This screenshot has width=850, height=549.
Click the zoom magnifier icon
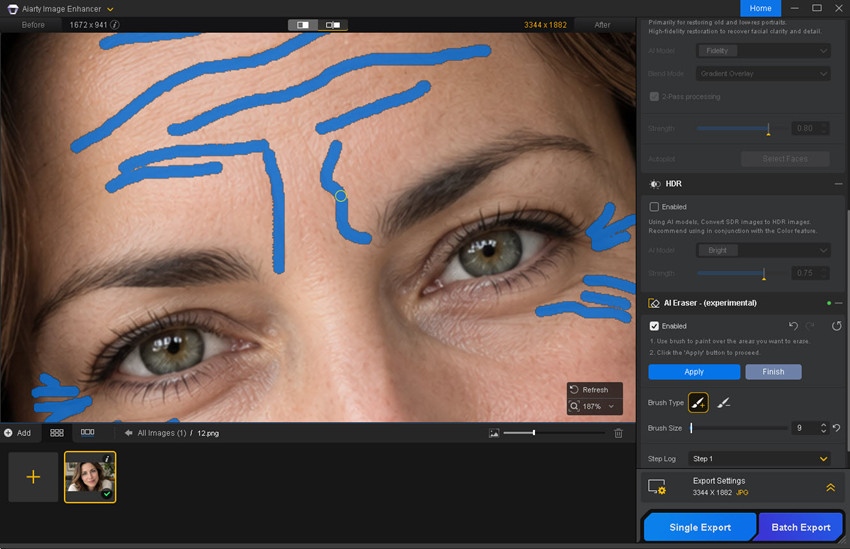pos(574,406)
